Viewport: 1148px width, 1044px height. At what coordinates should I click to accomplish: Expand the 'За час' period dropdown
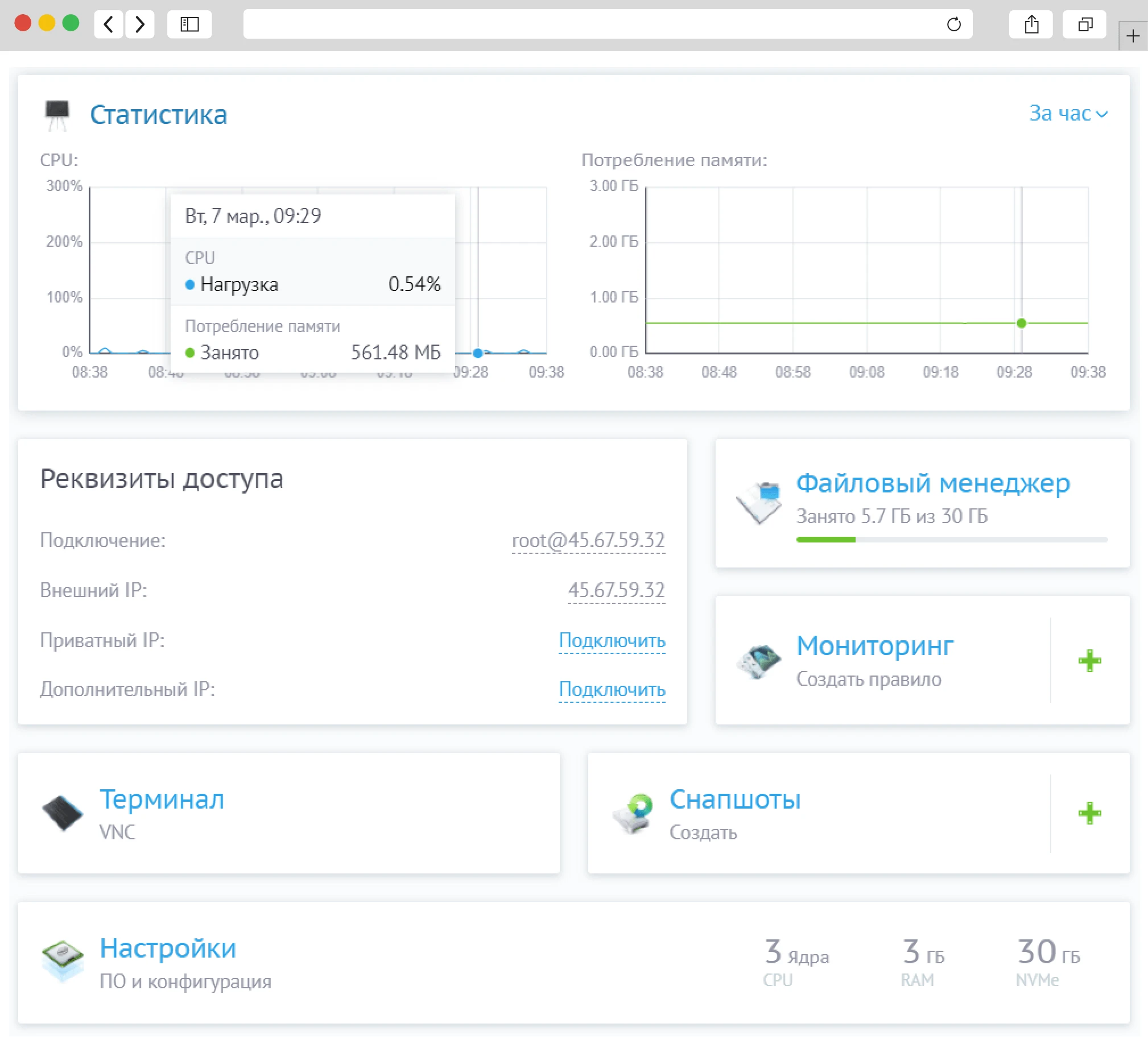1068,114
